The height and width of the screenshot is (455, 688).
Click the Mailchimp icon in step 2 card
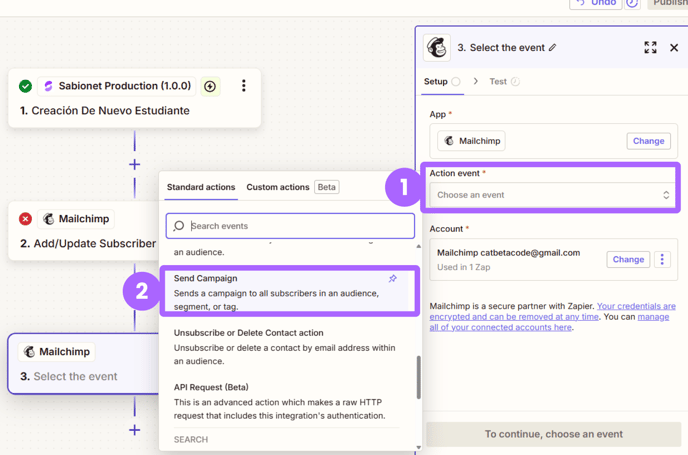tap(48, 219)
